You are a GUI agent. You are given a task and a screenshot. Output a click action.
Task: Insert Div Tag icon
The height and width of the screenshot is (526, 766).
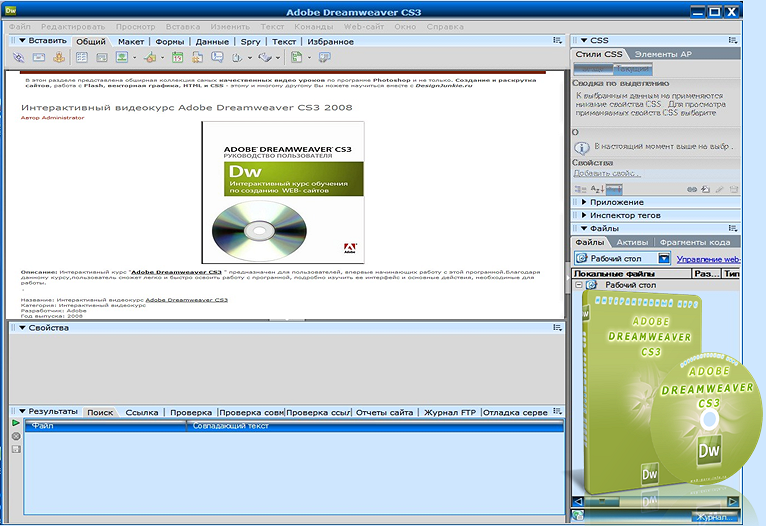(102, 58)
